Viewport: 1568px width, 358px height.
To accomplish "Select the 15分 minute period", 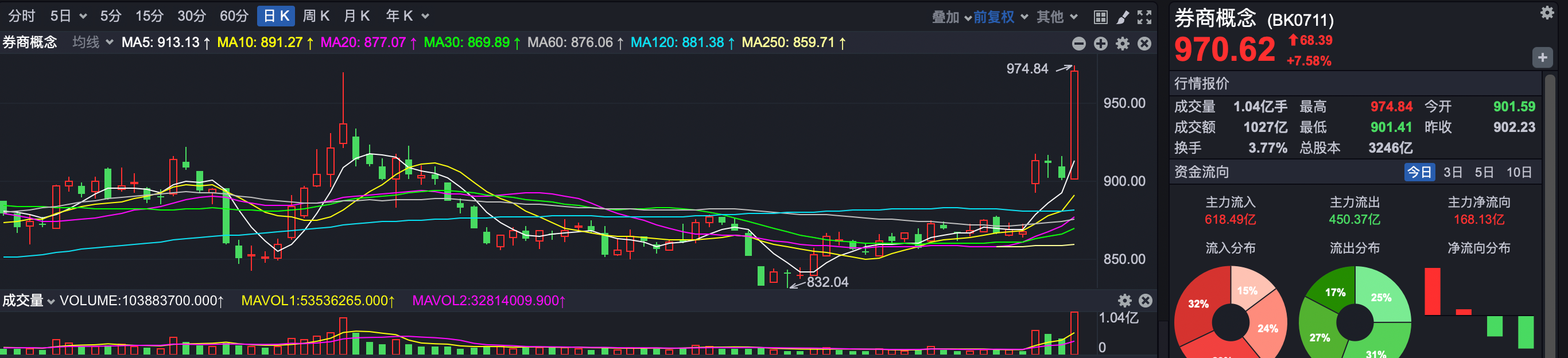I will click(150, 16).
